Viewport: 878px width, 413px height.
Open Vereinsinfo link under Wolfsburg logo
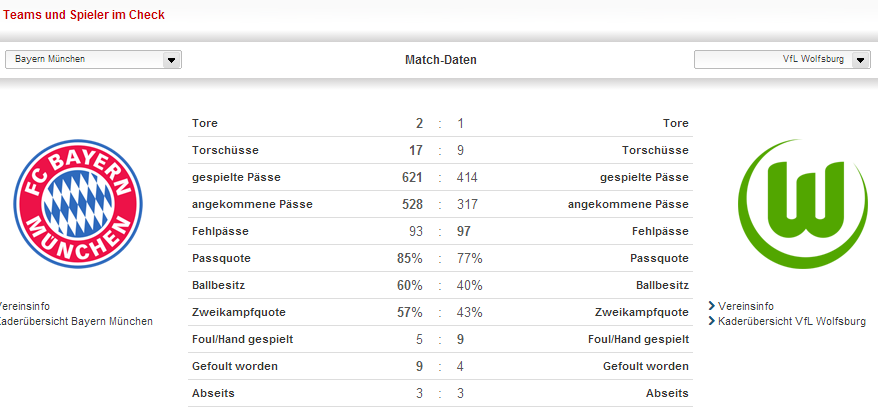pyautogui.click(x=745, y=306)
